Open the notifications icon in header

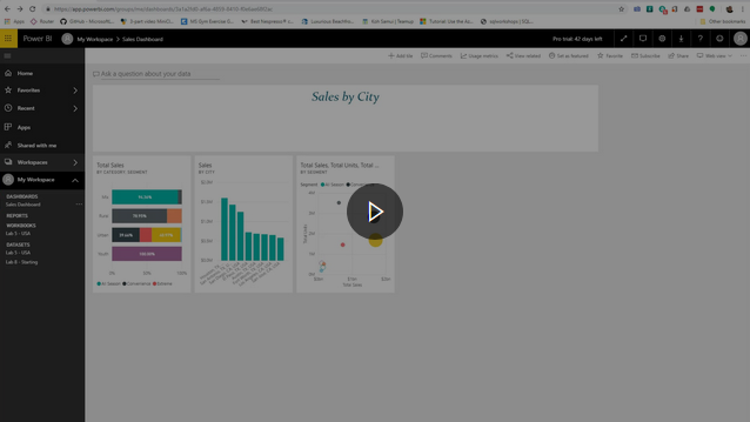tap(643, 39)
